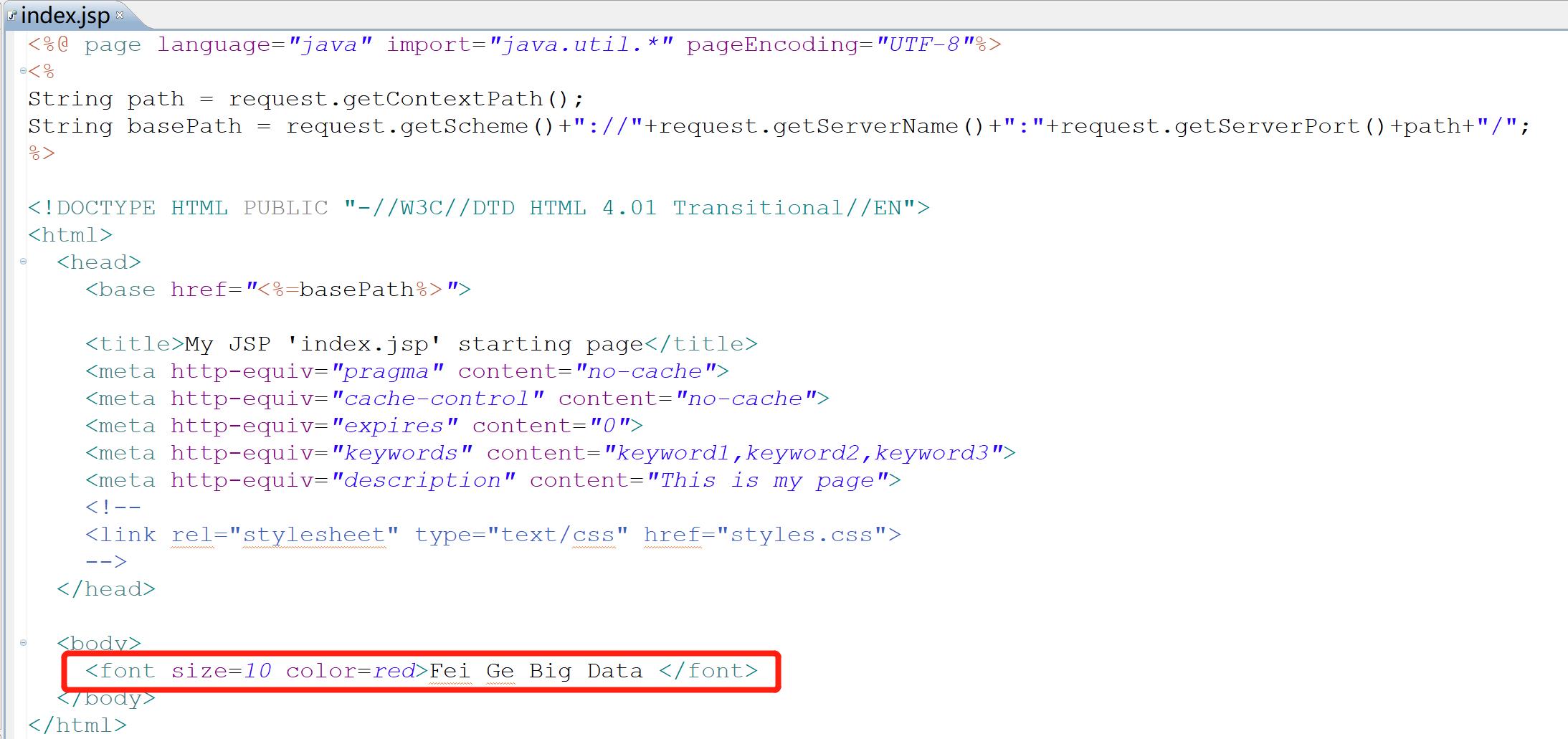Click request.getContextPath() in the path line
The image size is (1568, 739).
[400, 99]
